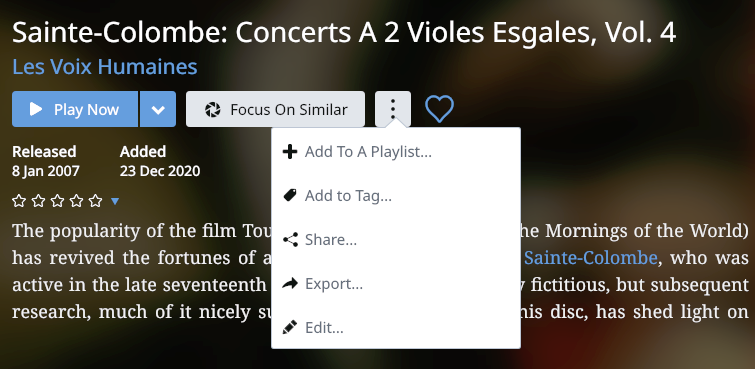755x369 pixels.
Task: Rate the album with the fifth star
Action: 96,200
